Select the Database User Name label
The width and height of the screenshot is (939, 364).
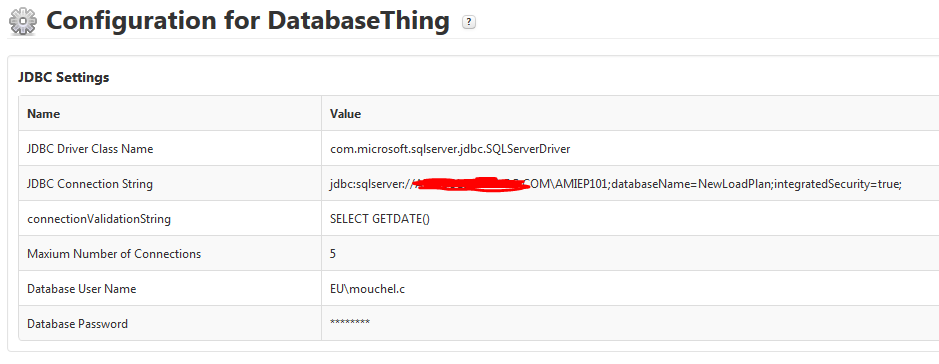click(81, 289)
